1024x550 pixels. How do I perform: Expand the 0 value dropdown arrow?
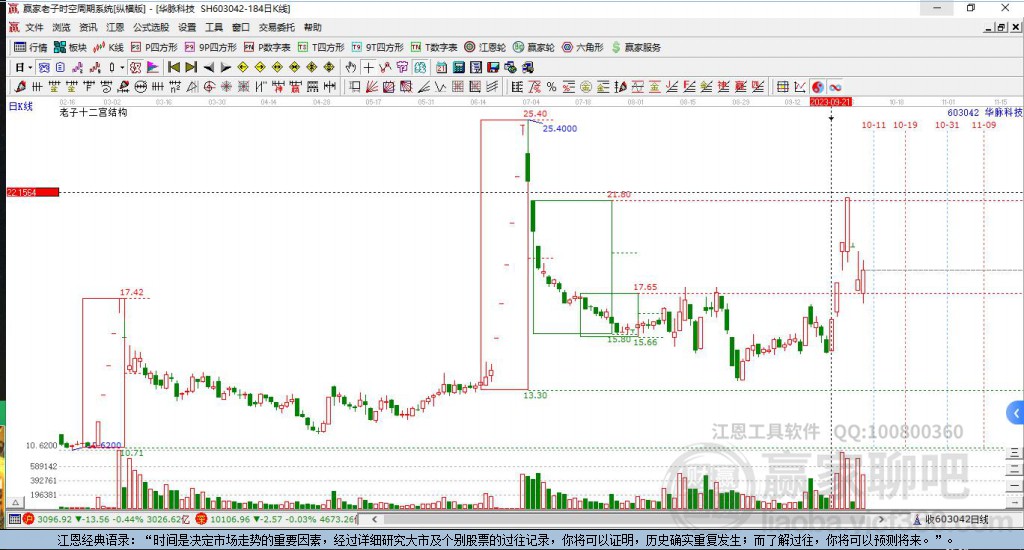click(x=121, y=67)
